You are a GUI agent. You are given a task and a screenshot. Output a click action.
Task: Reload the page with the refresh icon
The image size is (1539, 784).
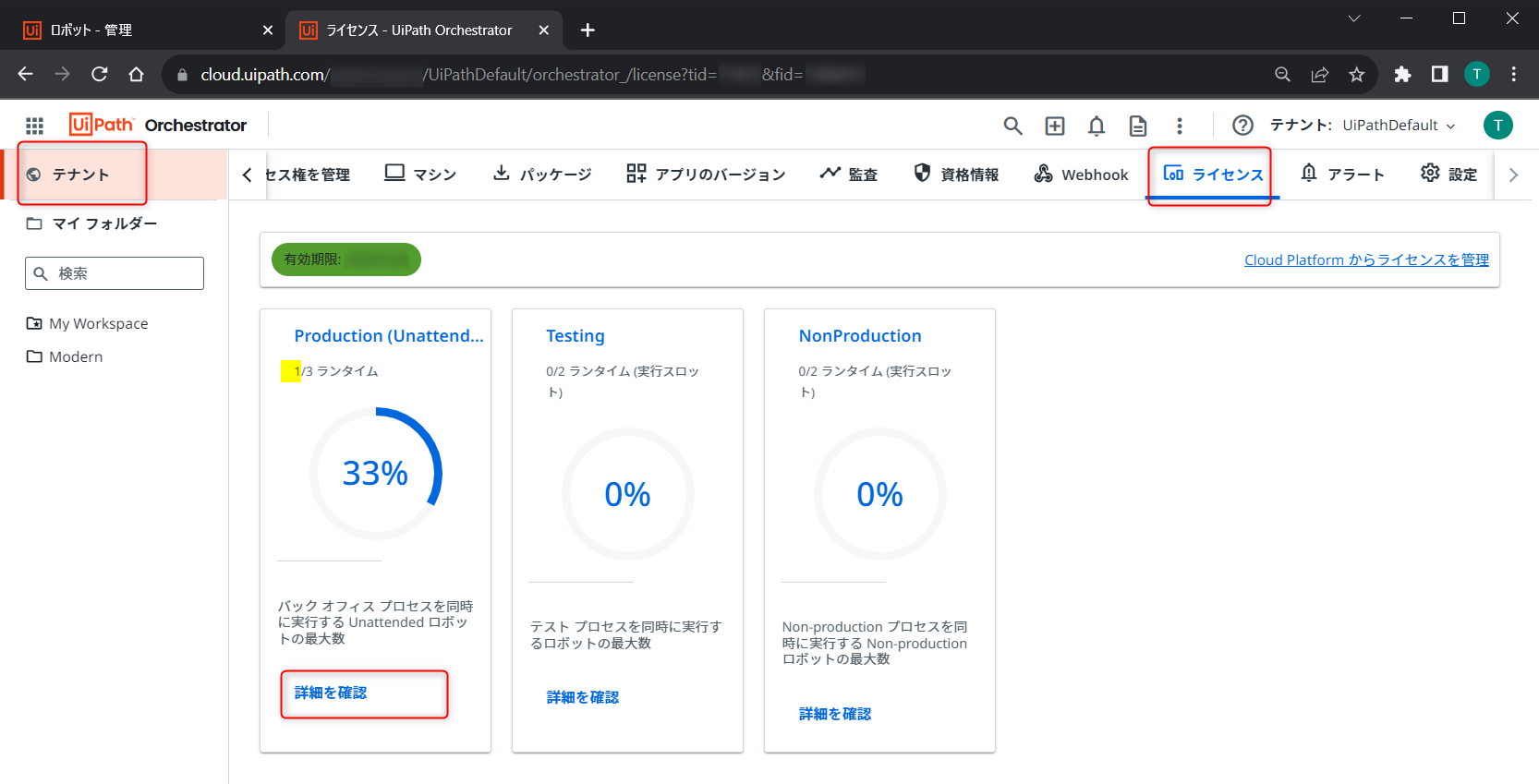point(99,74)
